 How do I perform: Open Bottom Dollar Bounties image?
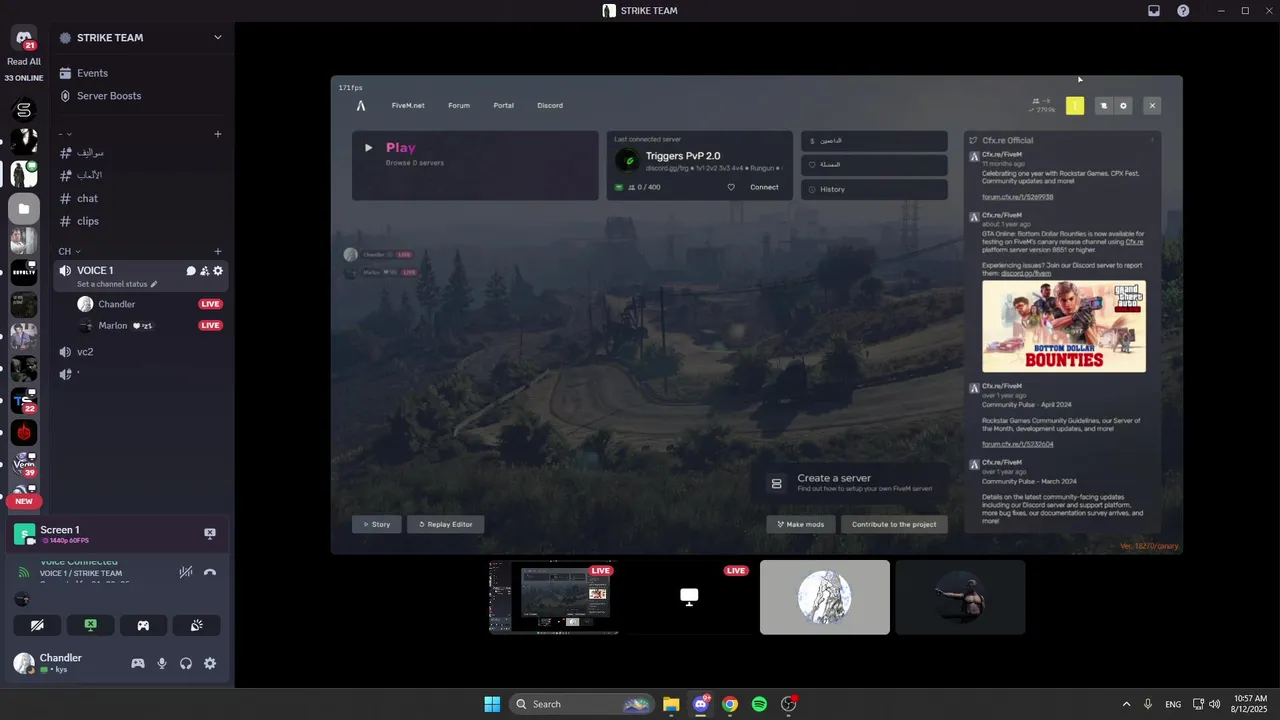point(1064,326)
